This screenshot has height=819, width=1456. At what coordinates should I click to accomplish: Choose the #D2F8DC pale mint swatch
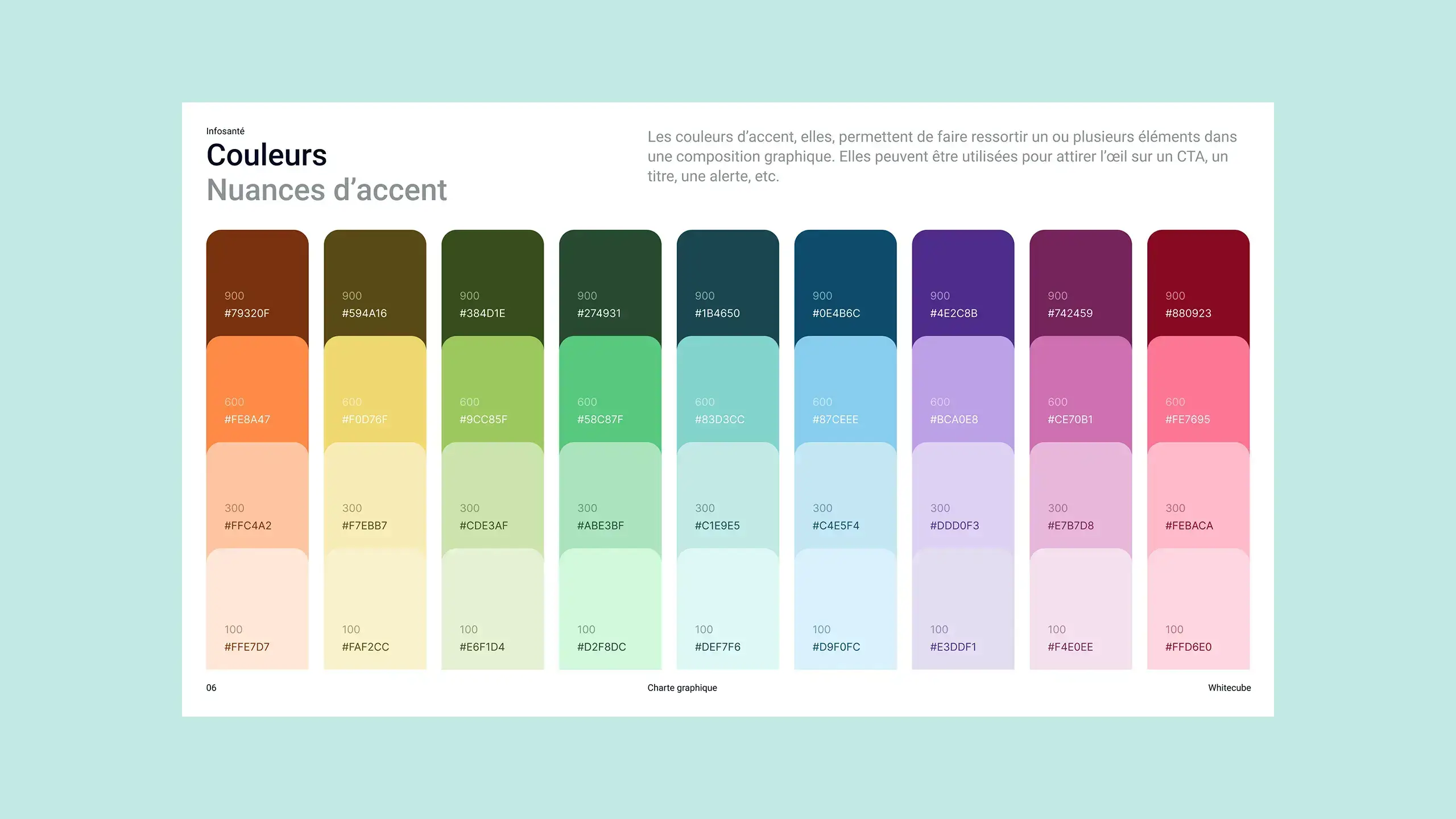[610, 609]
